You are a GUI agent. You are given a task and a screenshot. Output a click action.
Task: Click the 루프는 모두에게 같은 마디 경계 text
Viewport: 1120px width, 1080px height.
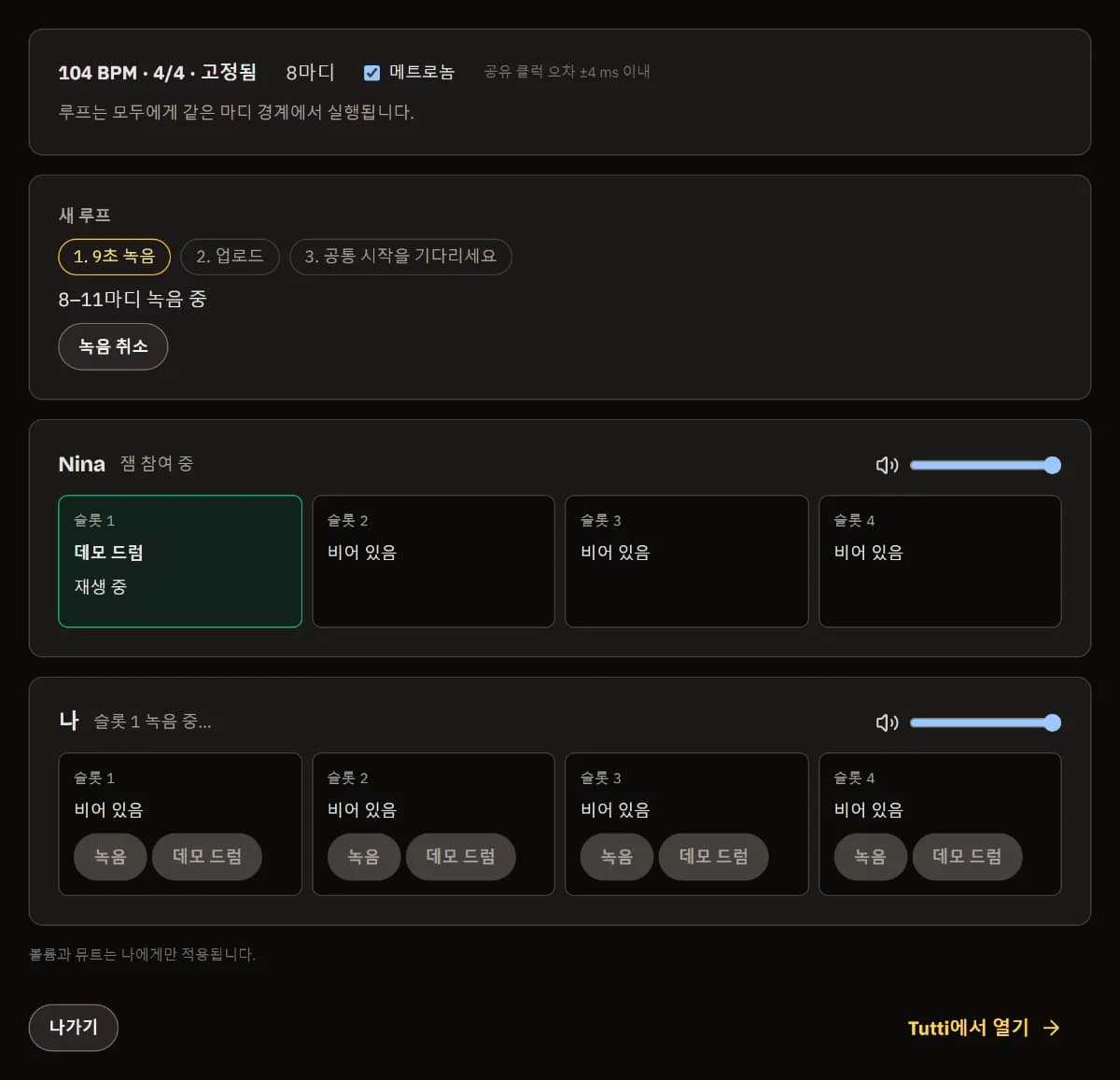point(236,112)
